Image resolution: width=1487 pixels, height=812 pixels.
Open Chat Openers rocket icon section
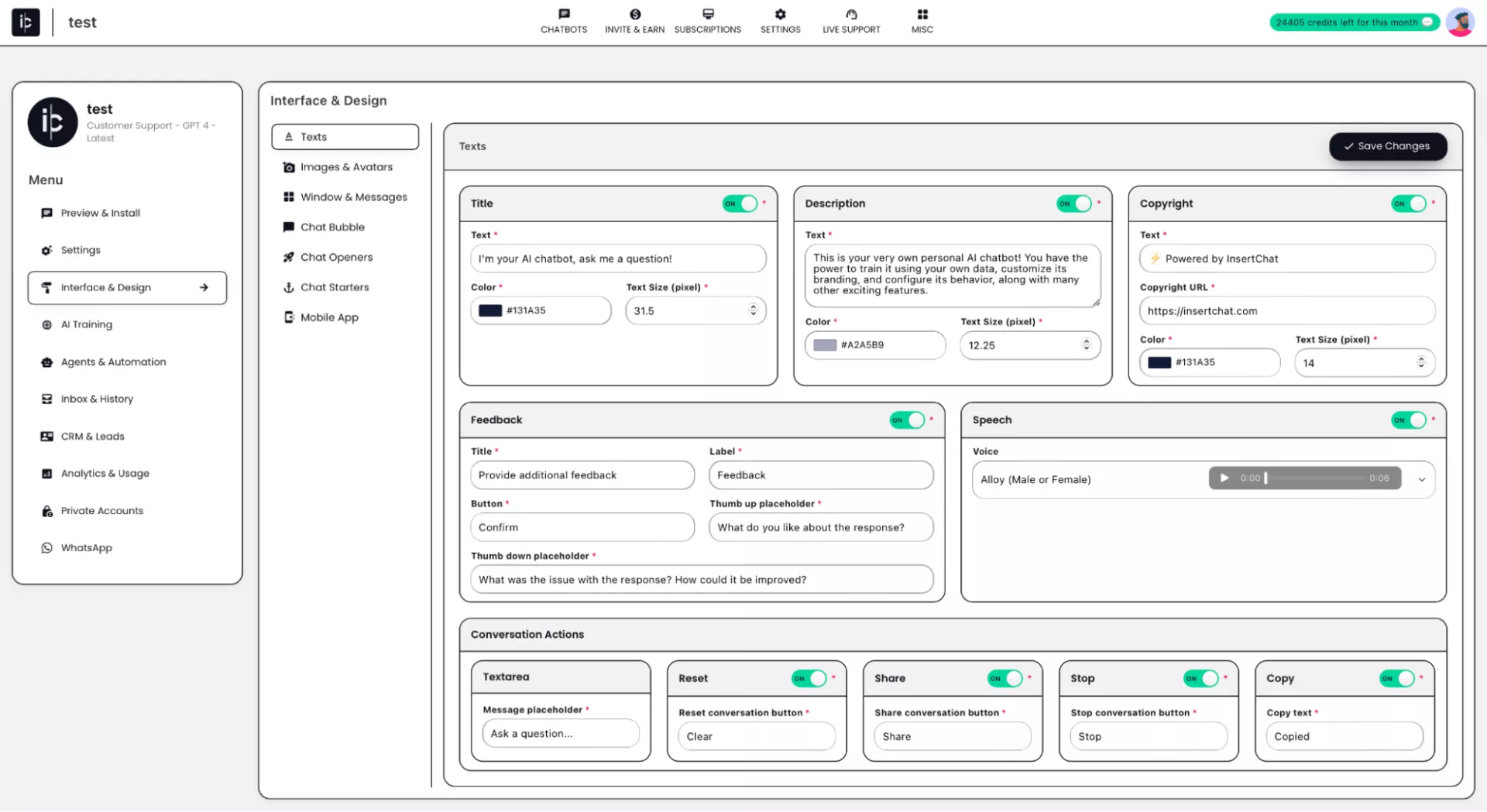click(x=289, y=257)
